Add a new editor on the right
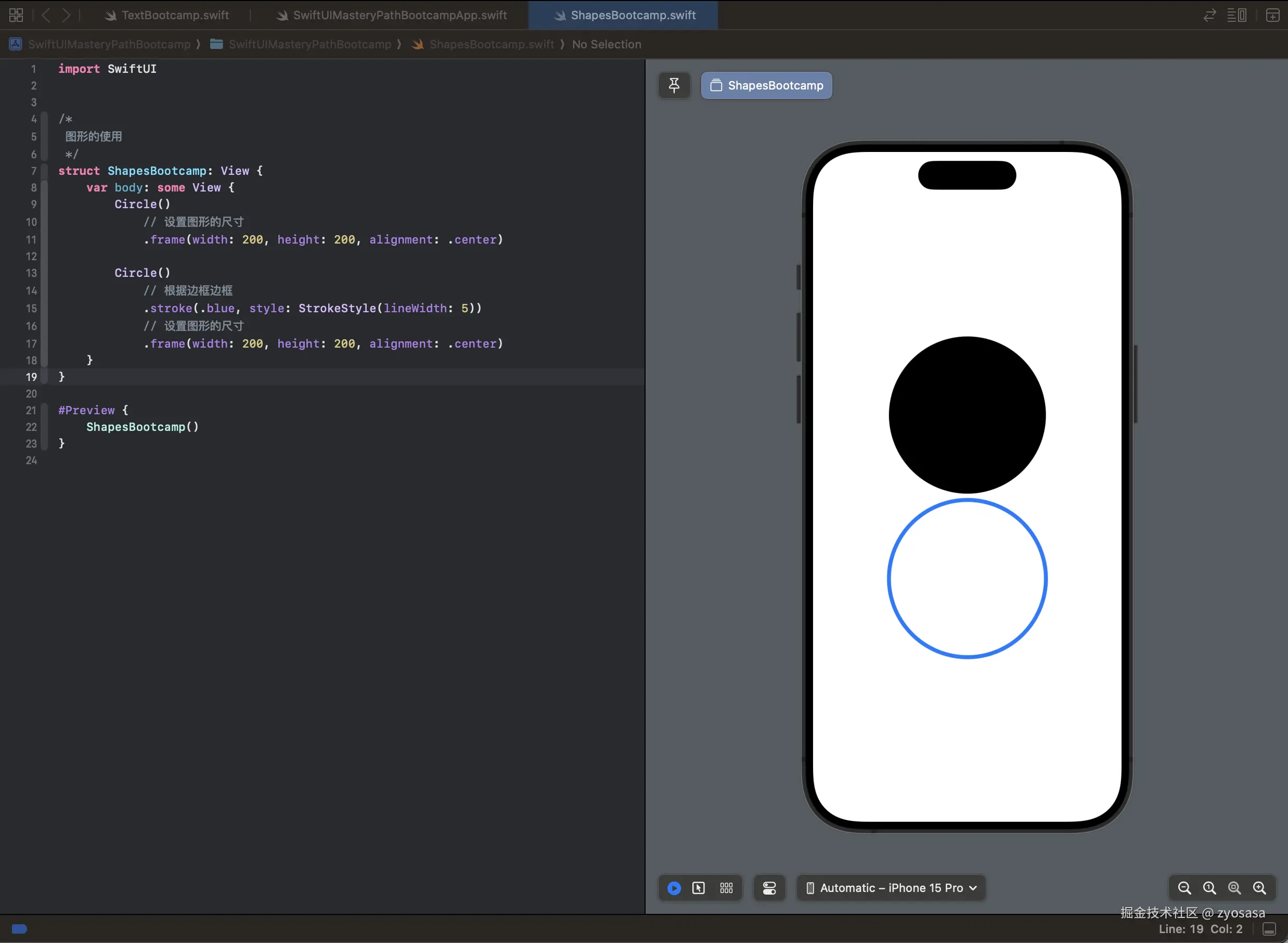 [x=1272, y=16]
